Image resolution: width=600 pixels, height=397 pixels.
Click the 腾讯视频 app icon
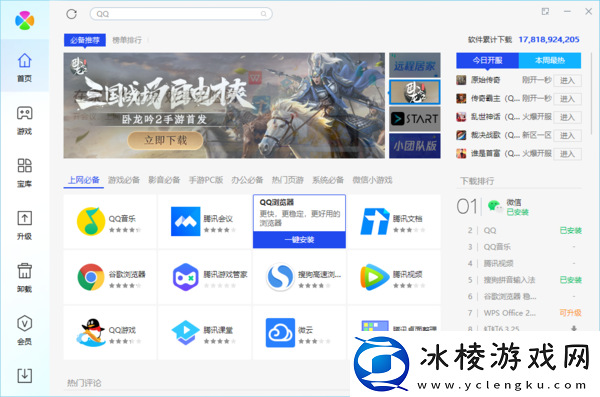pyautogui.click(x=375, y=277)
